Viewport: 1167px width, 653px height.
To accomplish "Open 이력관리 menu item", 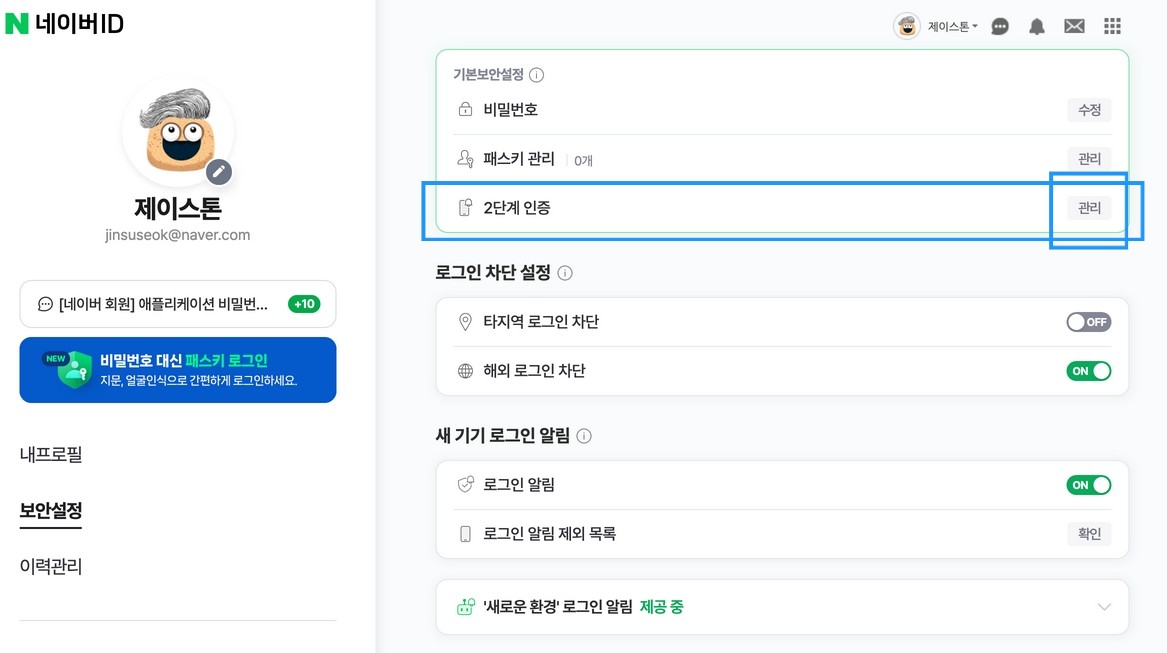I will point(51,567).
